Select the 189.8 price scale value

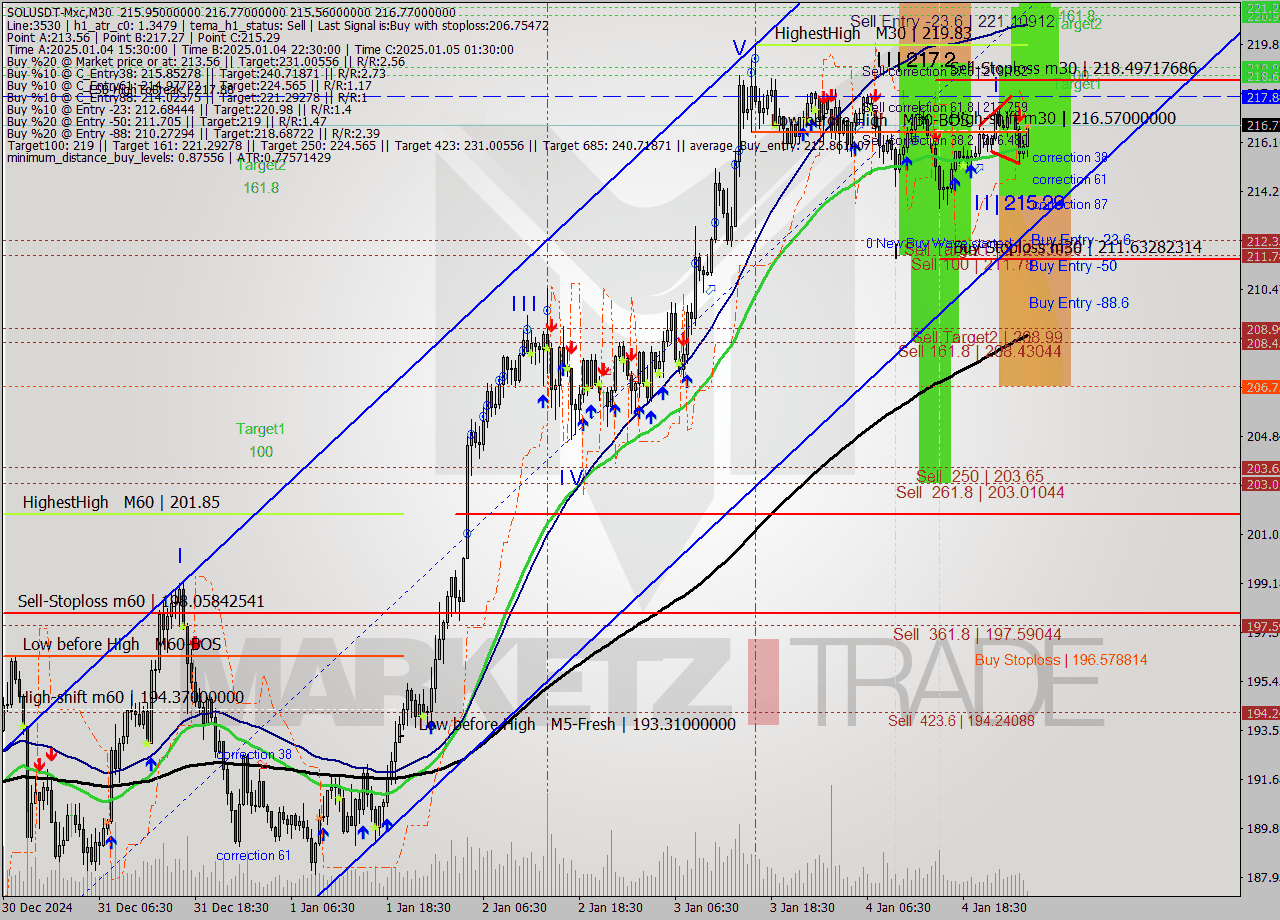(1261, 828)
